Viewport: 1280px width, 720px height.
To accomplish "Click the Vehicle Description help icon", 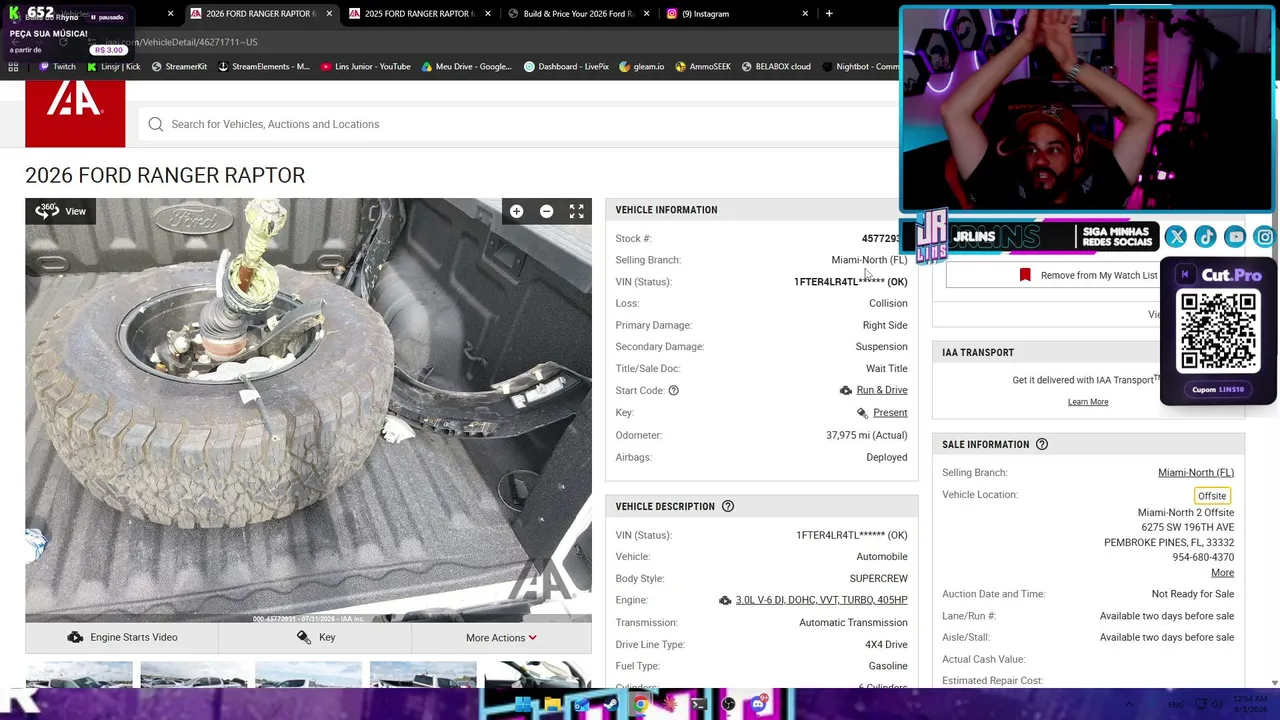I will [728, 506].
